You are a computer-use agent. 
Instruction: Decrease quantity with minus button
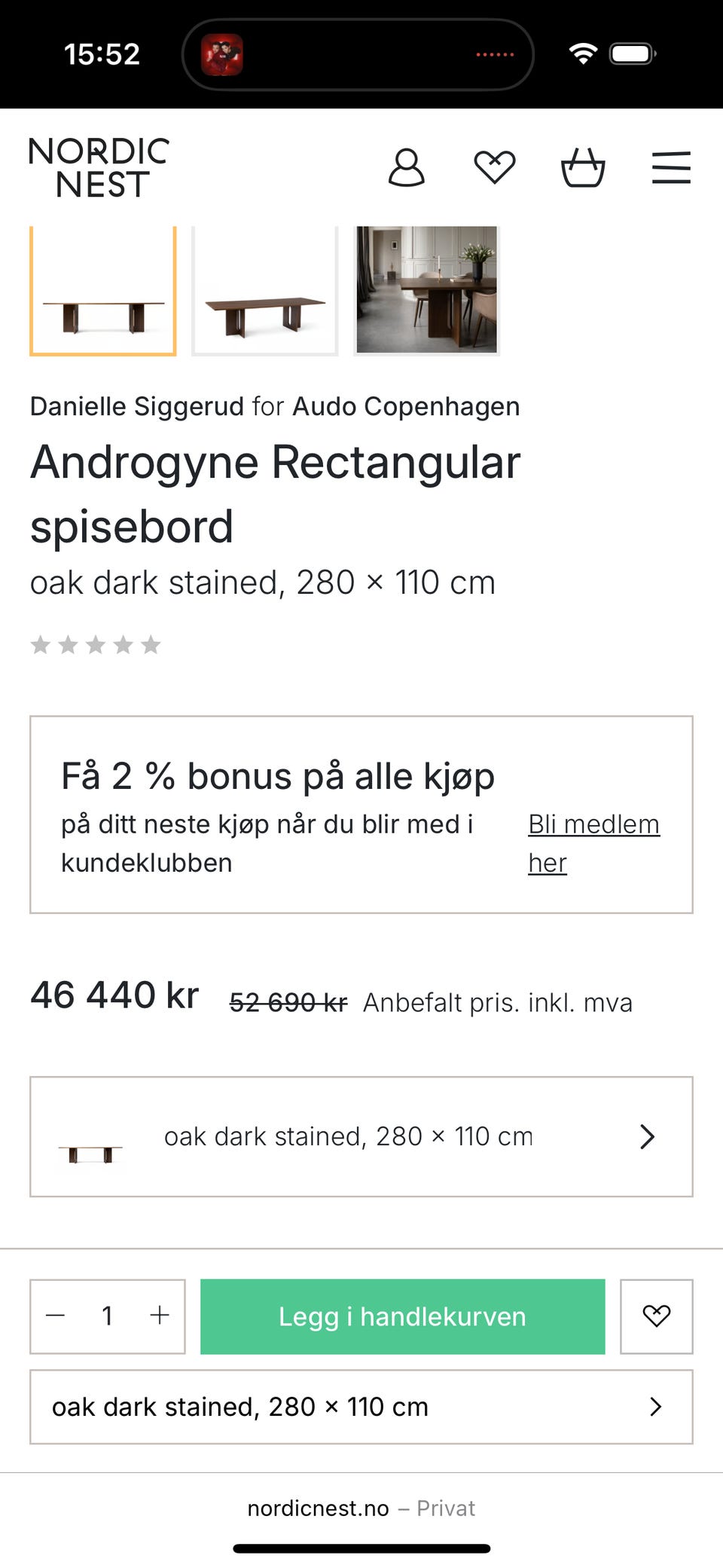coord(56,1316)
